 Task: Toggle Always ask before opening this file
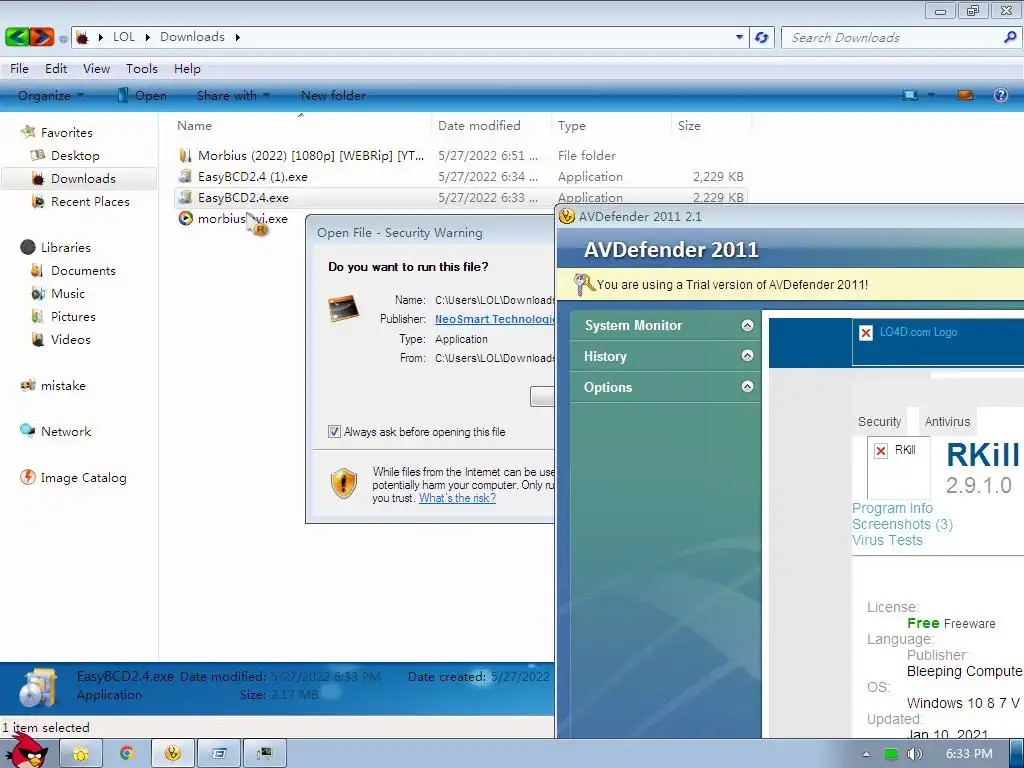click(x=334, y=432)
